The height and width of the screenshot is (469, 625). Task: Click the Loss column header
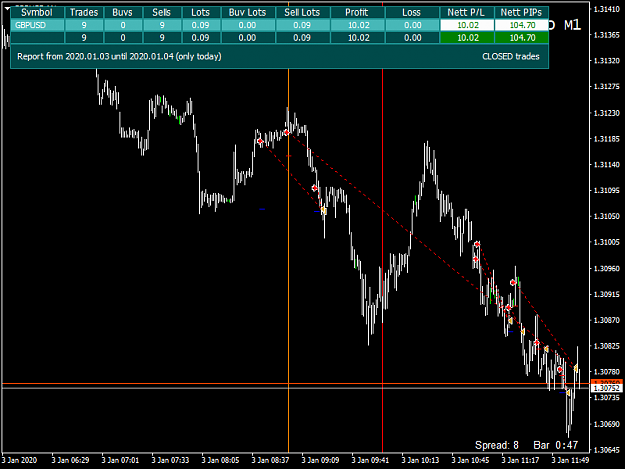pyautogui.click(x=412, y=13)
